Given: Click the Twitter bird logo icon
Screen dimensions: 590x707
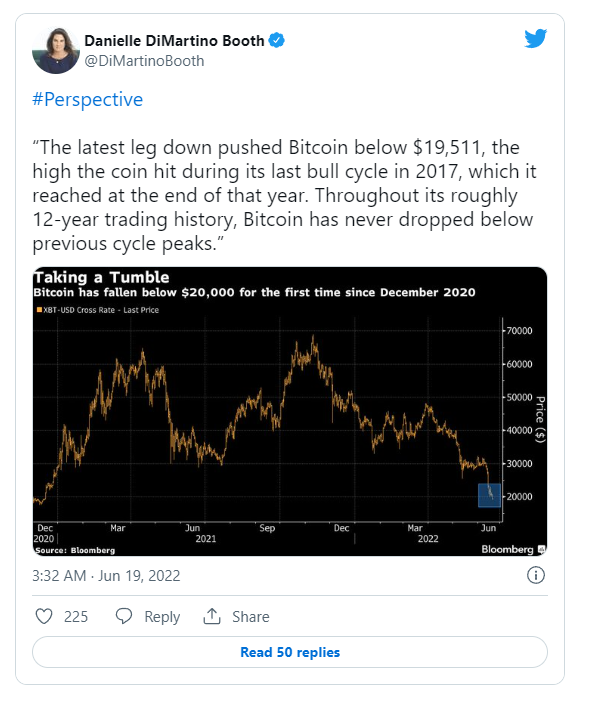Looking at the screenshot, I should click(x=535, y=38).
